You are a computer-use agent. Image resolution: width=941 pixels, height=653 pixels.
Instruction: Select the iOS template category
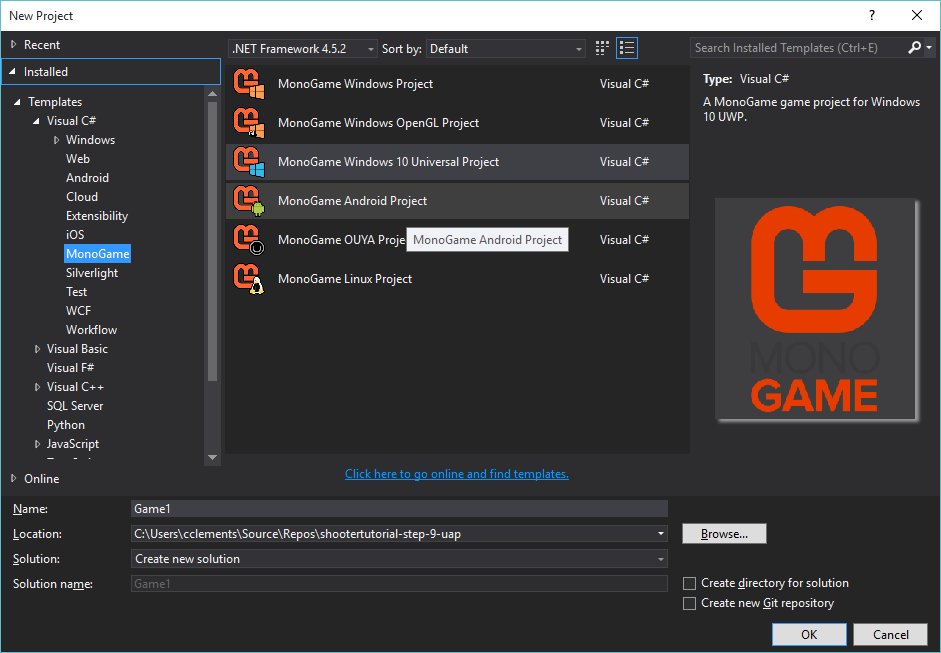pyautogui.click(x=75, y=235)
